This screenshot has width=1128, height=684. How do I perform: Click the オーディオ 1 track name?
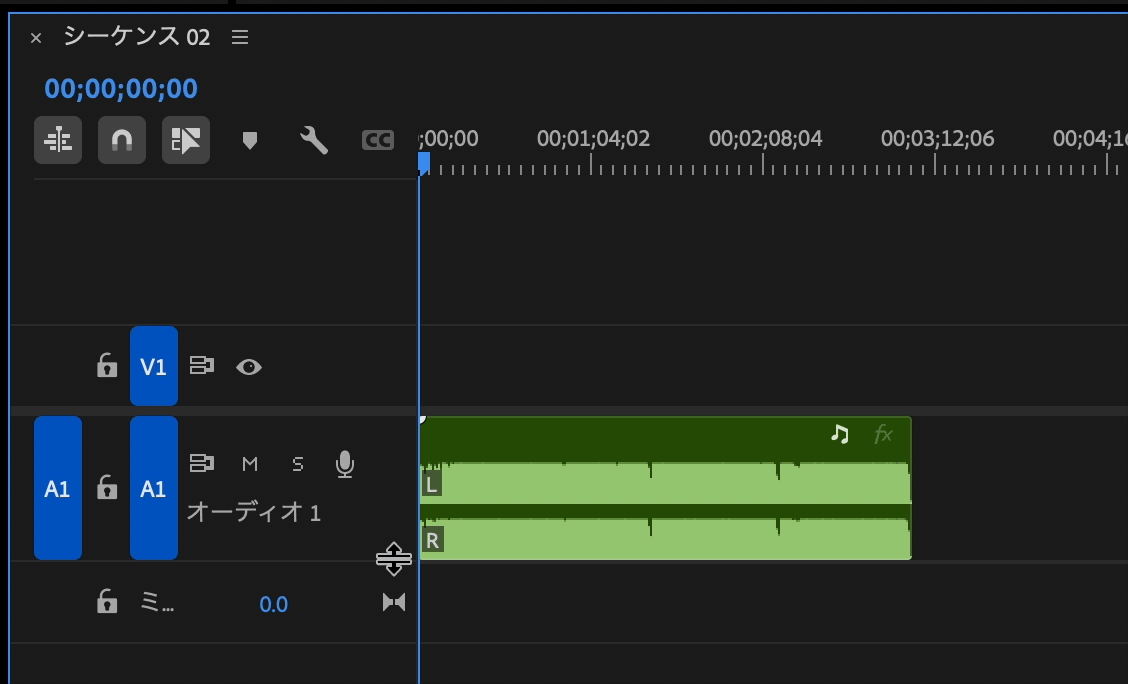[253, 512]
